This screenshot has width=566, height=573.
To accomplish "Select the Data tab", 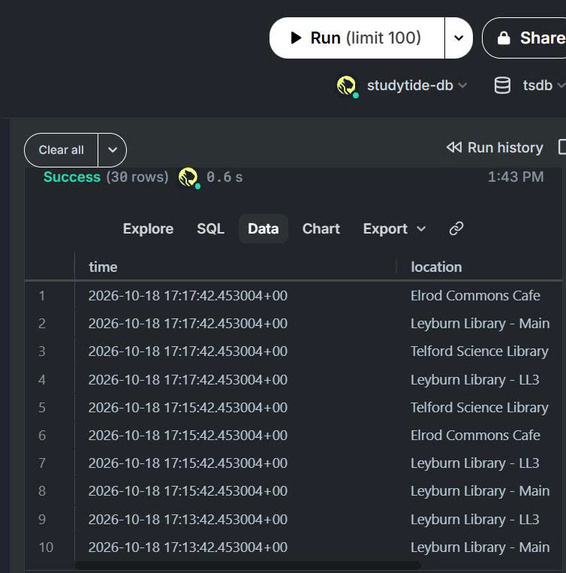I will (263, 229).
